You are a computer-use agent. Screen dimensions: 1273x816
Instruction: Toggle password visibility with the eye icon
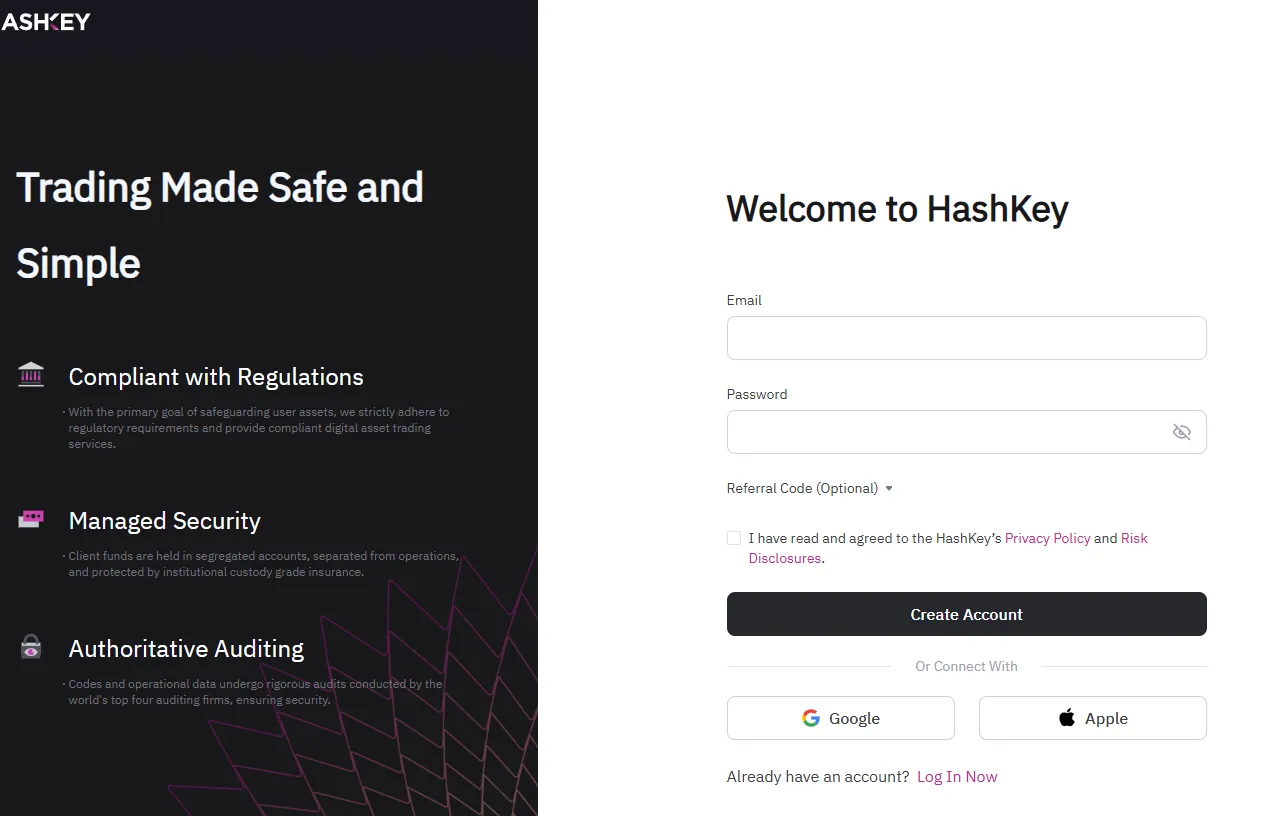[x=1182, y=431]
